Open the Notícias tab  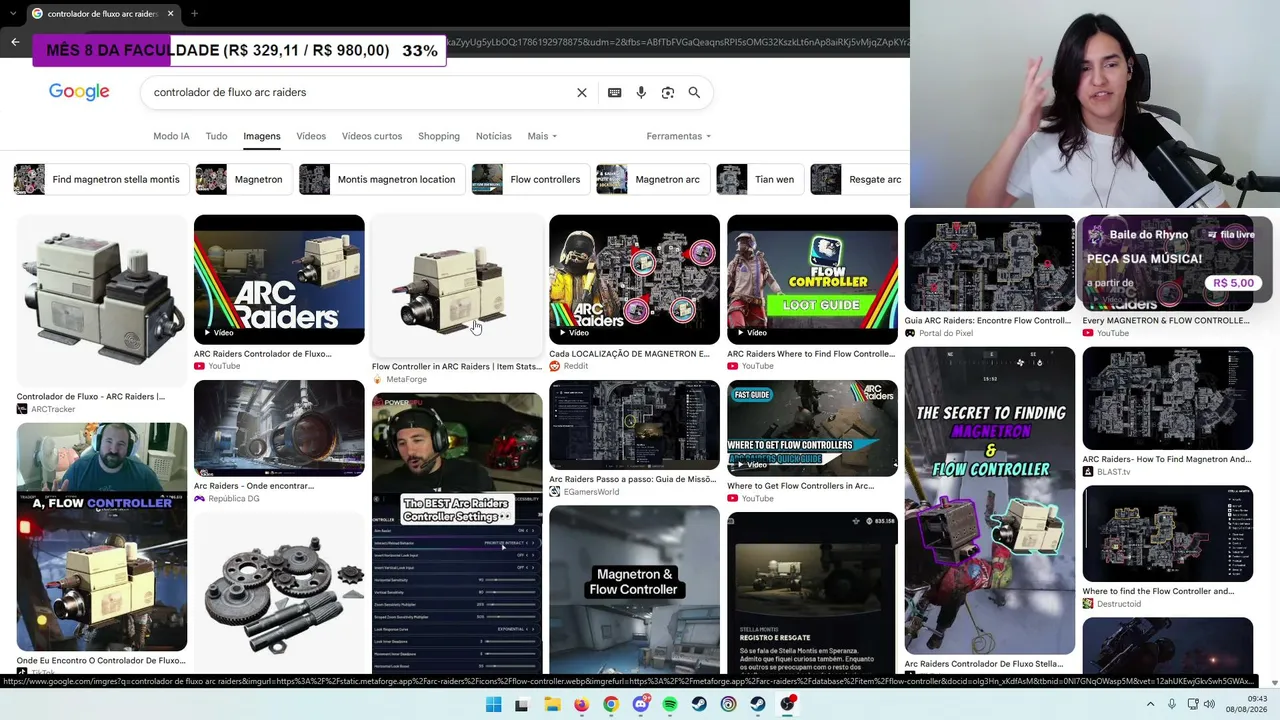point(494,136)
